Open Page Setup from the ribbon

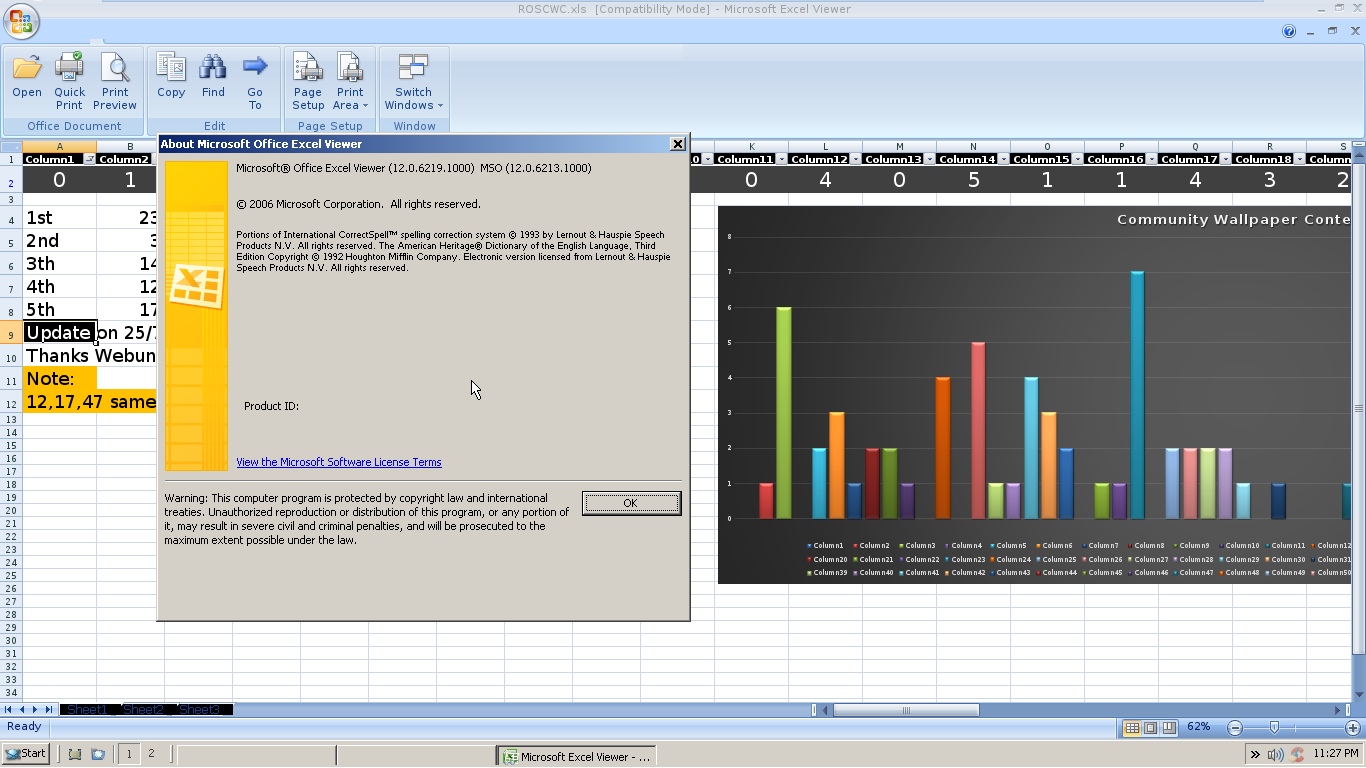[308, 80]
